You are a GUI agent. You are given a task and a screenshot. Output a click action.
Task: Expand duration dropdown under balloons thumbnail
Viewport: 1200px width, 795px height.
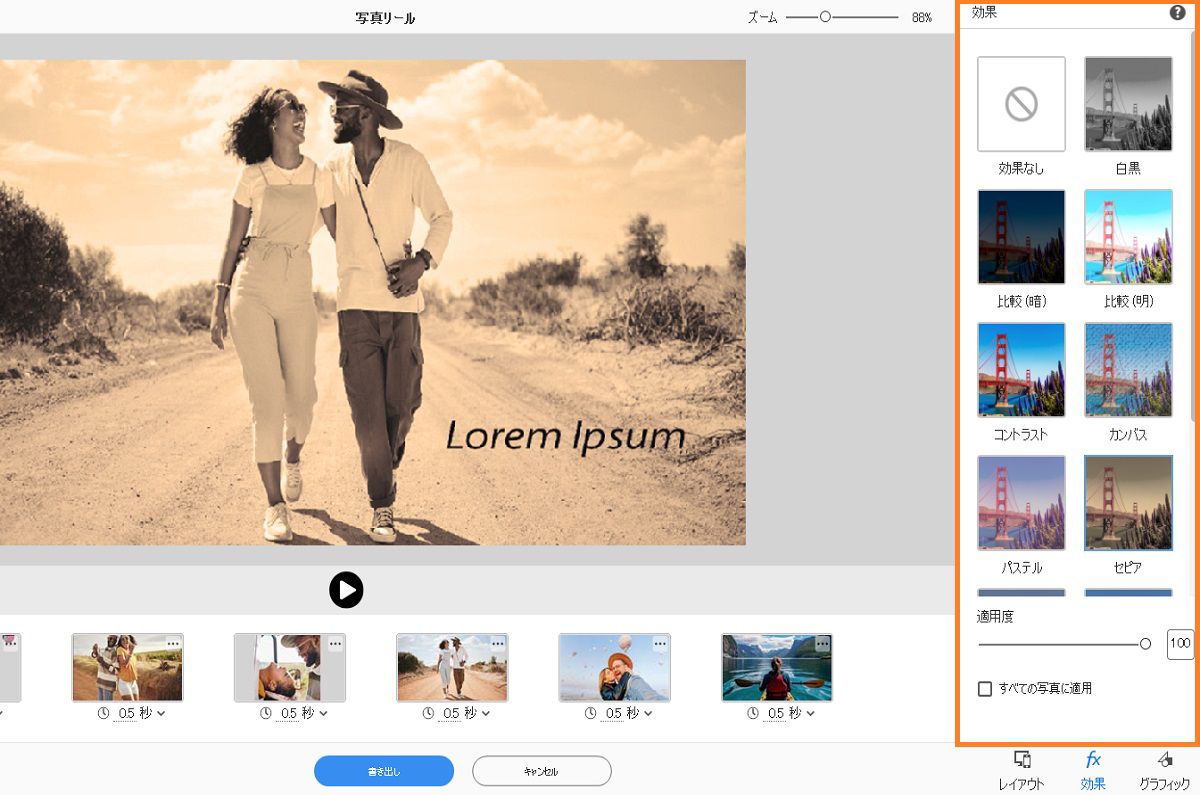pyautogui.click(x=648, y=714)
